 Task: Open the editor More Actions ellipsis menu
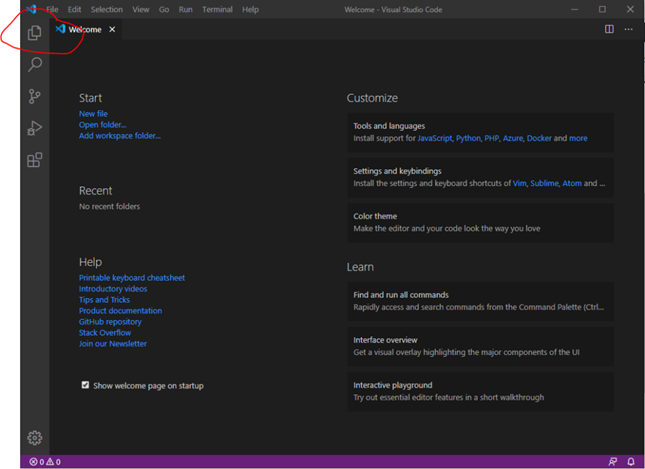point(629,29)
